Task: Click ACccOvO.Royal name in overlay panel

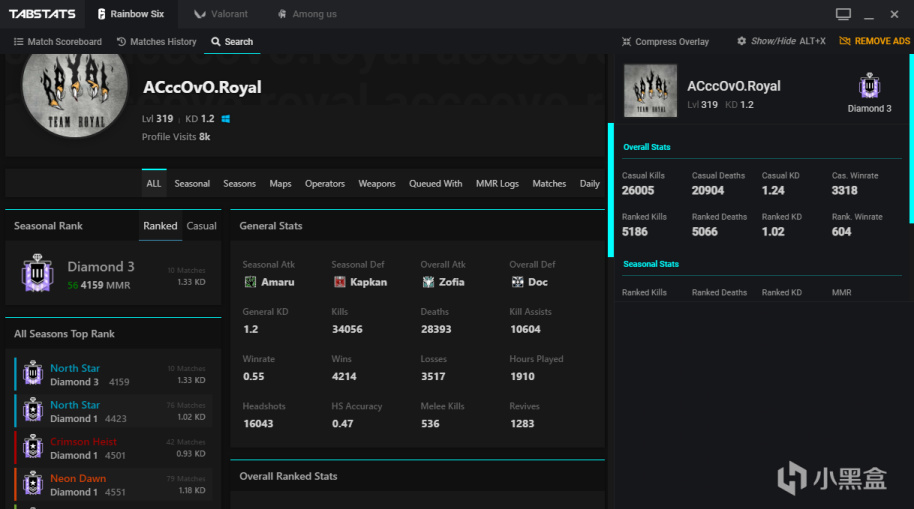Action: click(x=734, y=86)
